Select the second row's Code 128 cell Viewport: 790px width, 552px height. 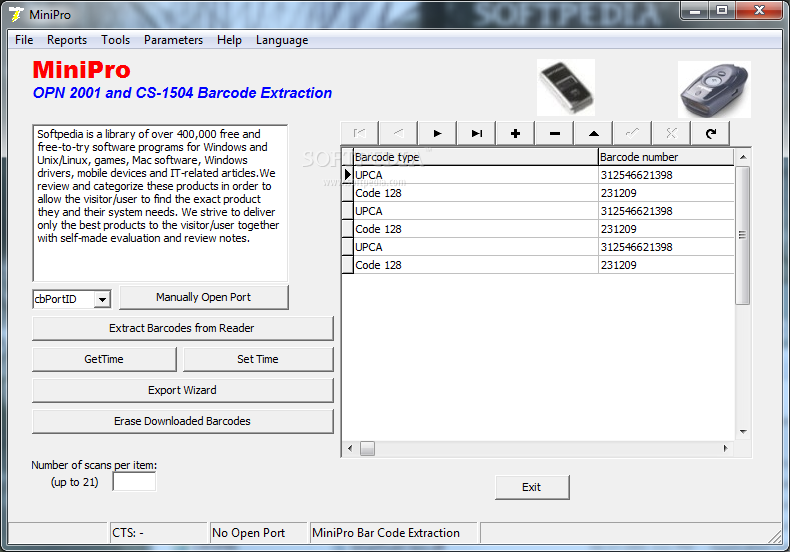[476, 193]
